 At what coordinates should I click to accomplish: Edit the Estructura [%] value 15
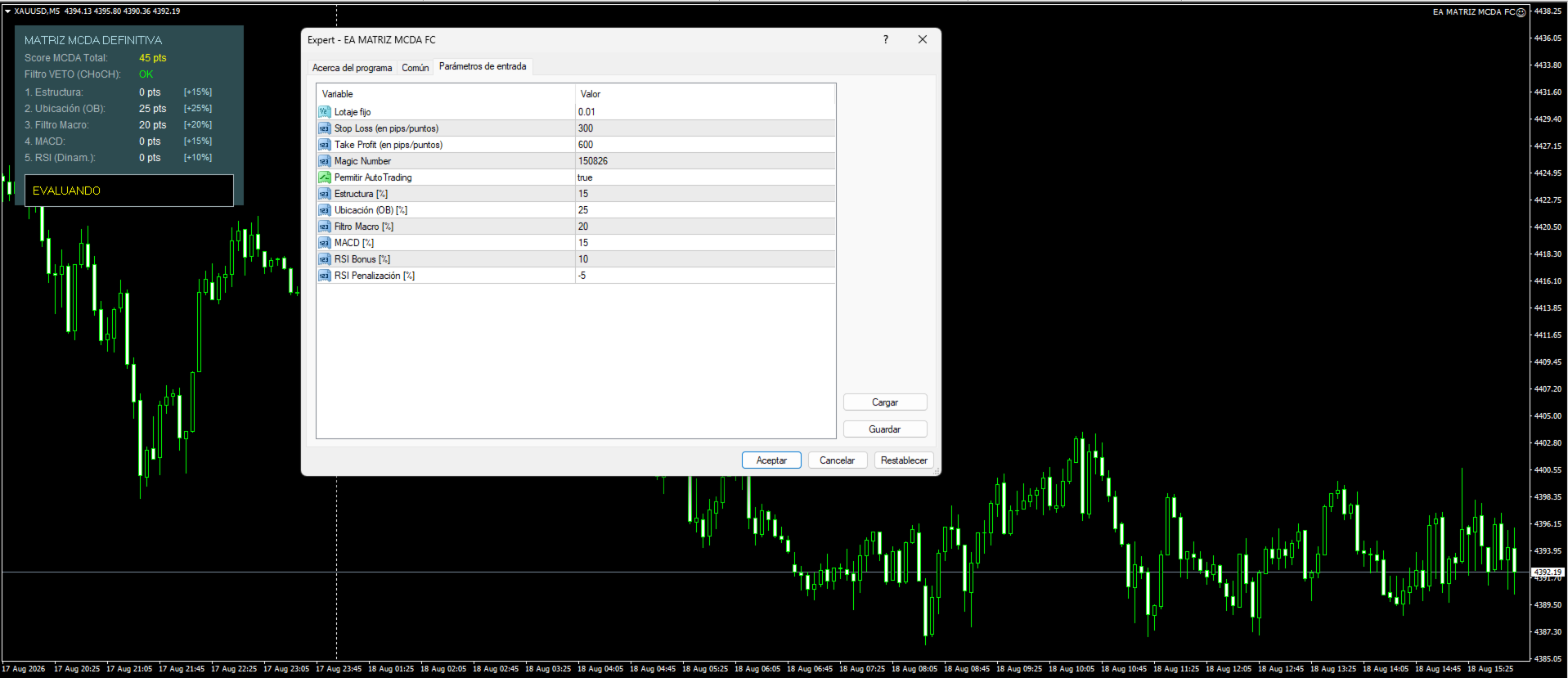point(705,194)
